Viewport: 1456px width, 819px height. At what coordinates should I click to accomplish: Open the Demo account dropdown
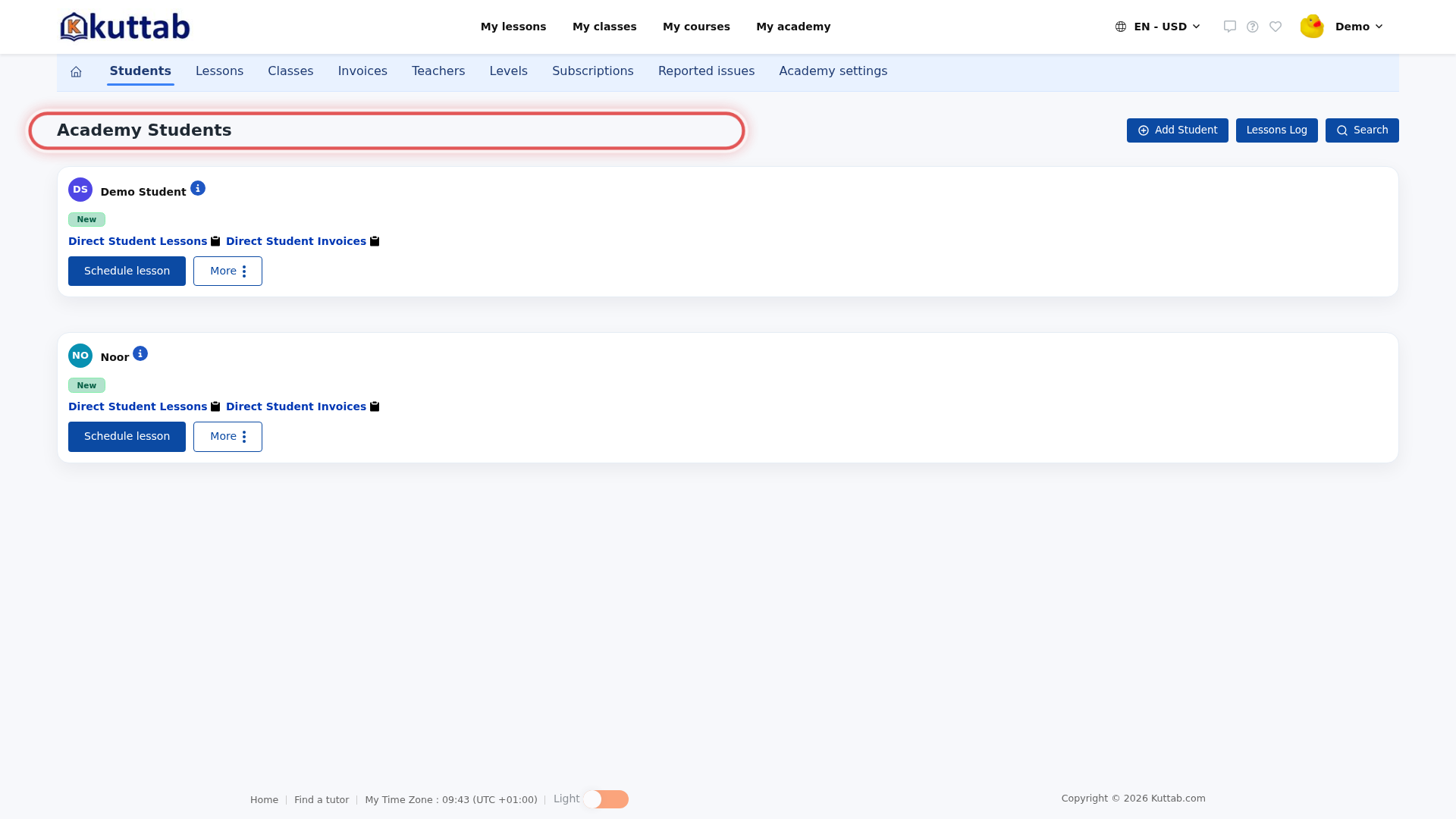[1359, 27]
